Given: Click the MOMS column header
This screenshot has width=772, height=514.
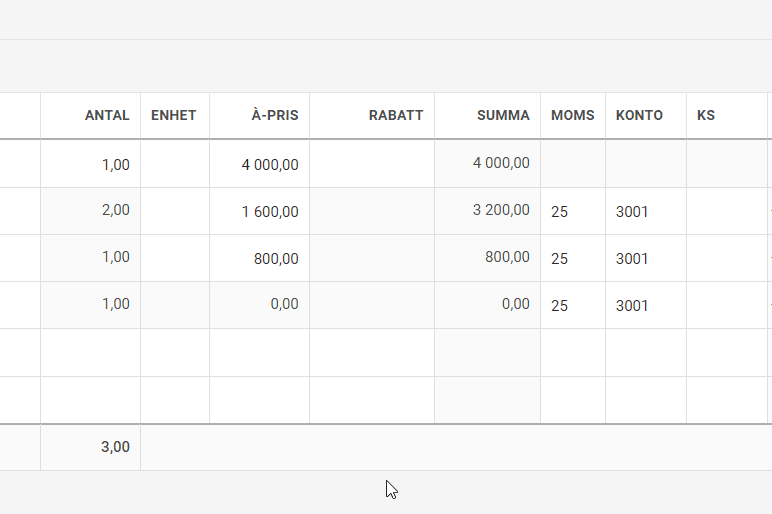Looking at the screenshot, I should pos(573,115).
